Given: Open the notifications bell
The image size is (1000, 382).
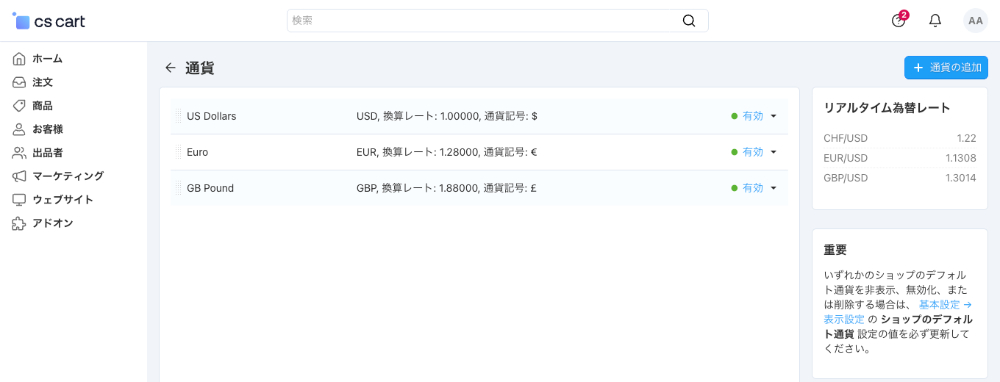Looking at the screenshot, I should [935, 20].
